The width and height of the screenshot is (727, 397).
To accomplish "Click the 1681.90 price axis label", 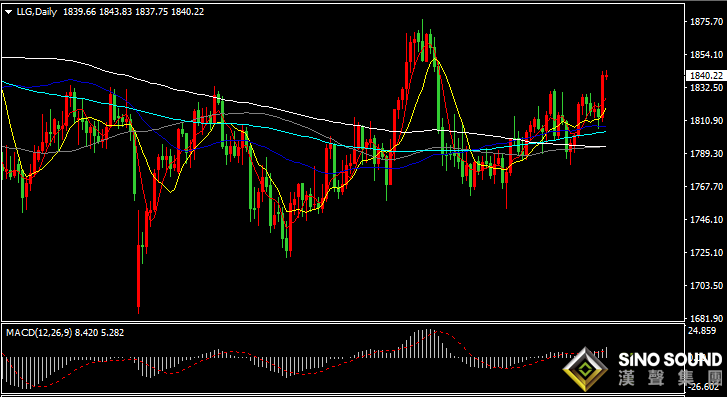I will click(x=706, y=319).
